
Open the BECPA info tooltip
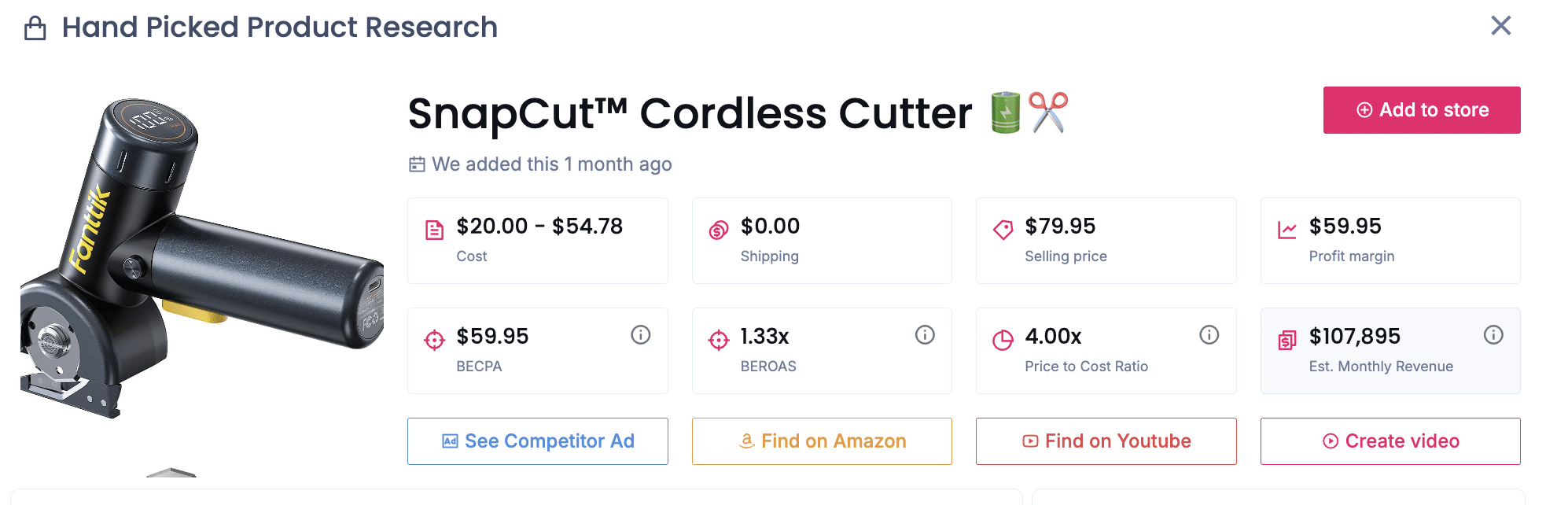[x=640, y=334]
